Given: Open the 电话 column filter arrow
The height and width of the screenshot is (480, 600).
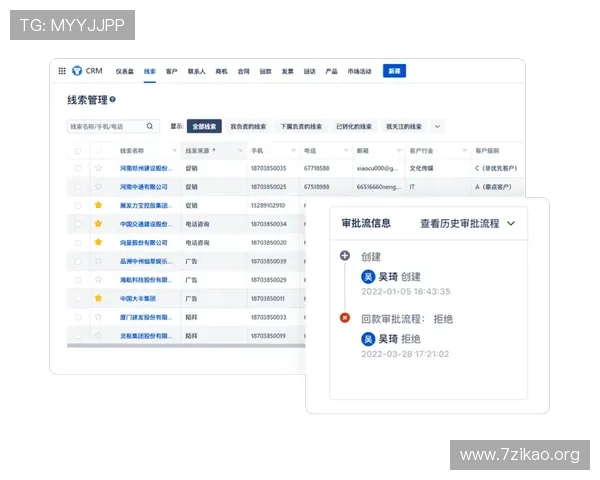Looking at the screenshot, I should 346,151.
